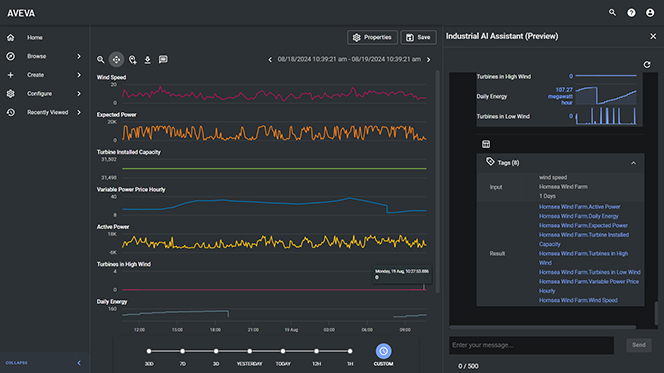Close the Industrial AI Assistant panel
This screenshot has width=664, height=373.
point(653,36)
